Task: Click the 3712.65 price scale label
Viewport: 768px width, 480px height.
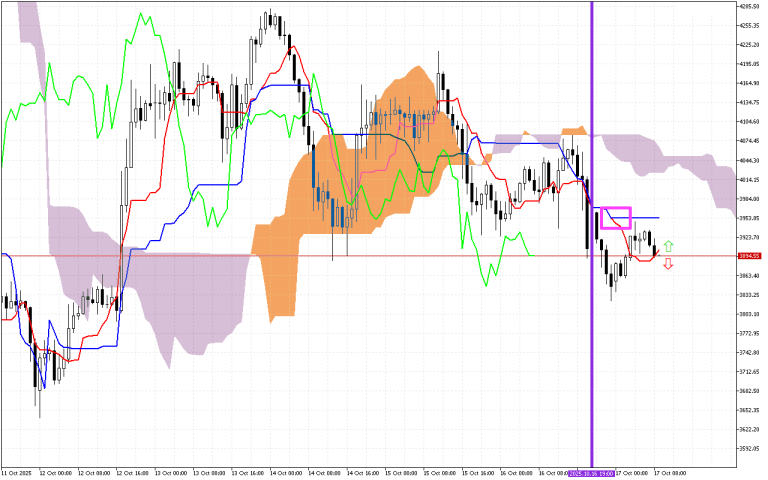Action: (x=749, y=372)
